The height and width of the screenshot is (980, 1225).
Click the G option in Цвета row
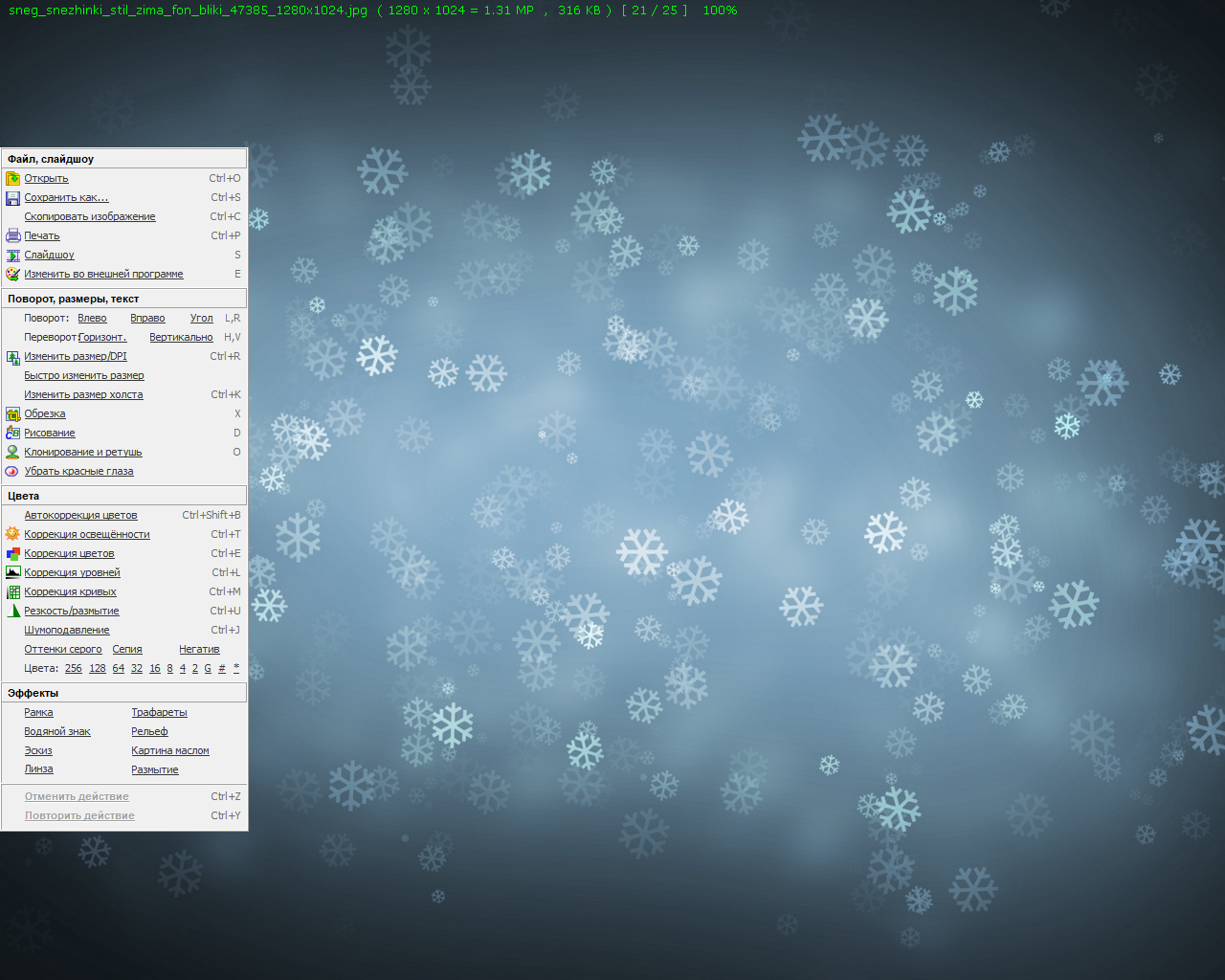tap(208, 669)
